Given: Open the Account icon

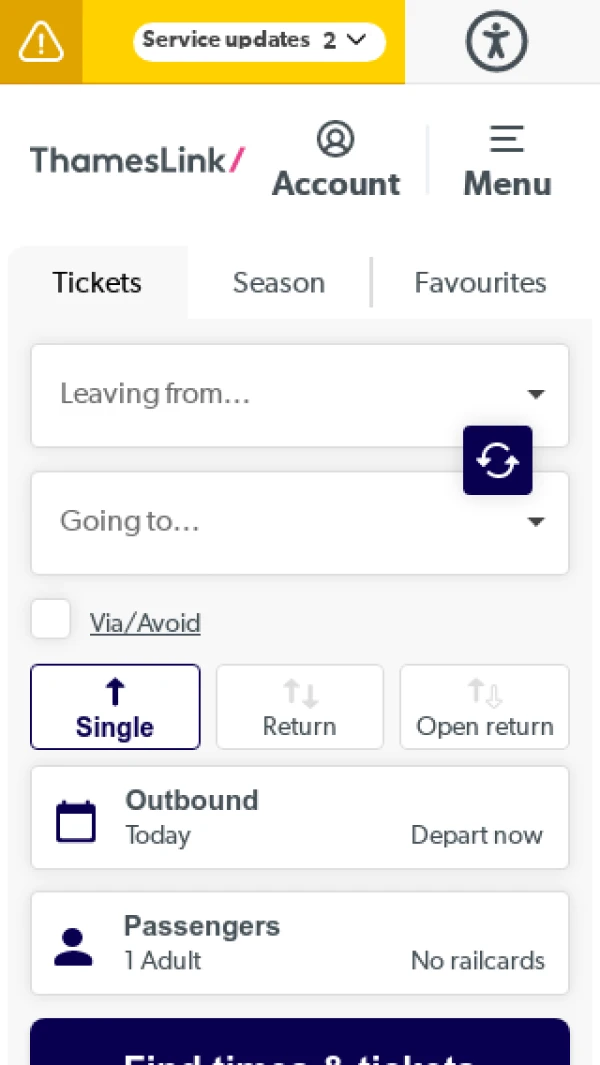Looking at the screenshot, I should (x=336, y=140).
